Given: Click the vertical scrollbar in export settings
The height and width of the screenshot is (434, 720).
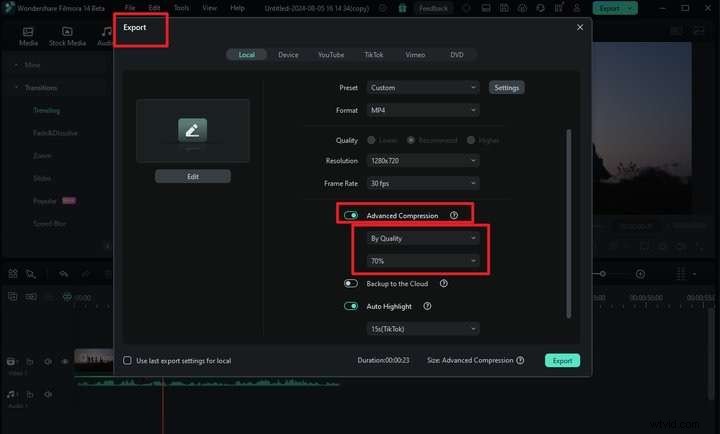Looking at the screenshot, I should [567, 220].
